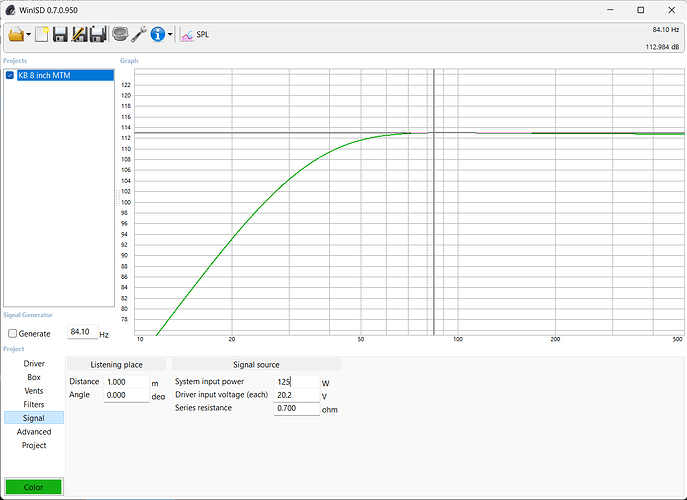This screenshot has height=500, width=687.
Task: Click the System input power field
Action: point(297,382)
